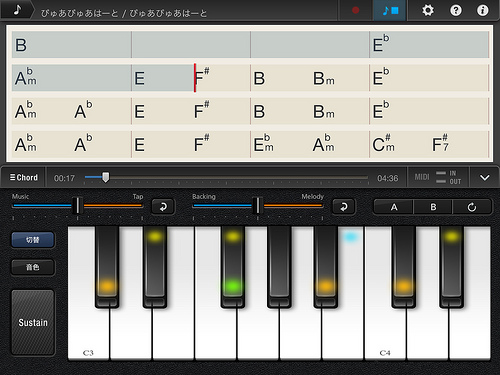The image size is (500, 375).
Task: Click the song position slider handle
Action: (105, 177)
